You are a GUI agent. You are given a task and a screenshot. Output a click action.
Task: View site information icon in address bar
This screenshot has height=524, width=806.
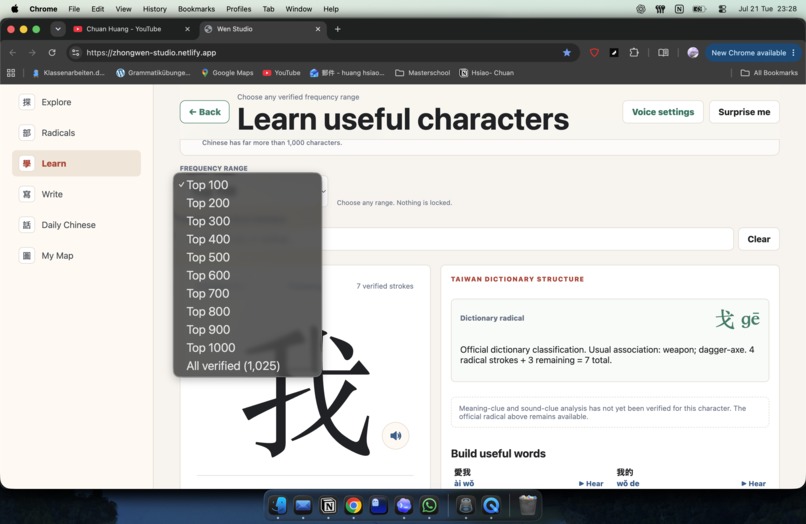pyautogui.click(x=76, y=52)
